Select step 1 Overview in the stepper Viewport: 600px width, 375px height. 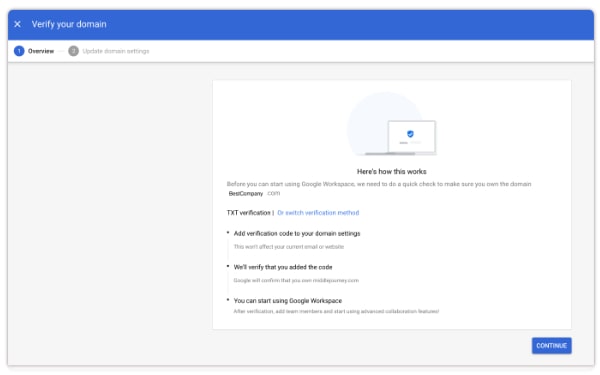click(34, 51)
